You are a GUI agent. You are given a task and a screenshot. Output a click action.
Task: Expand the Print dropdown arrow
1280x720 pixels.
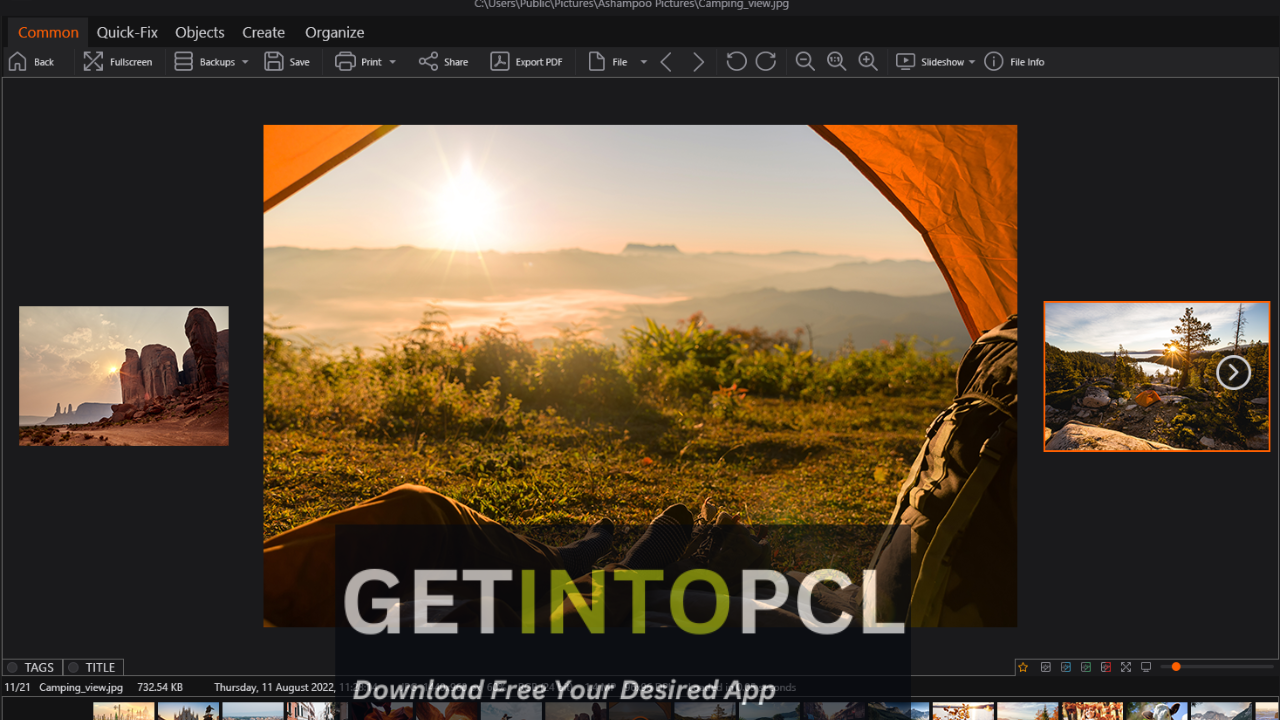(392, 62)
